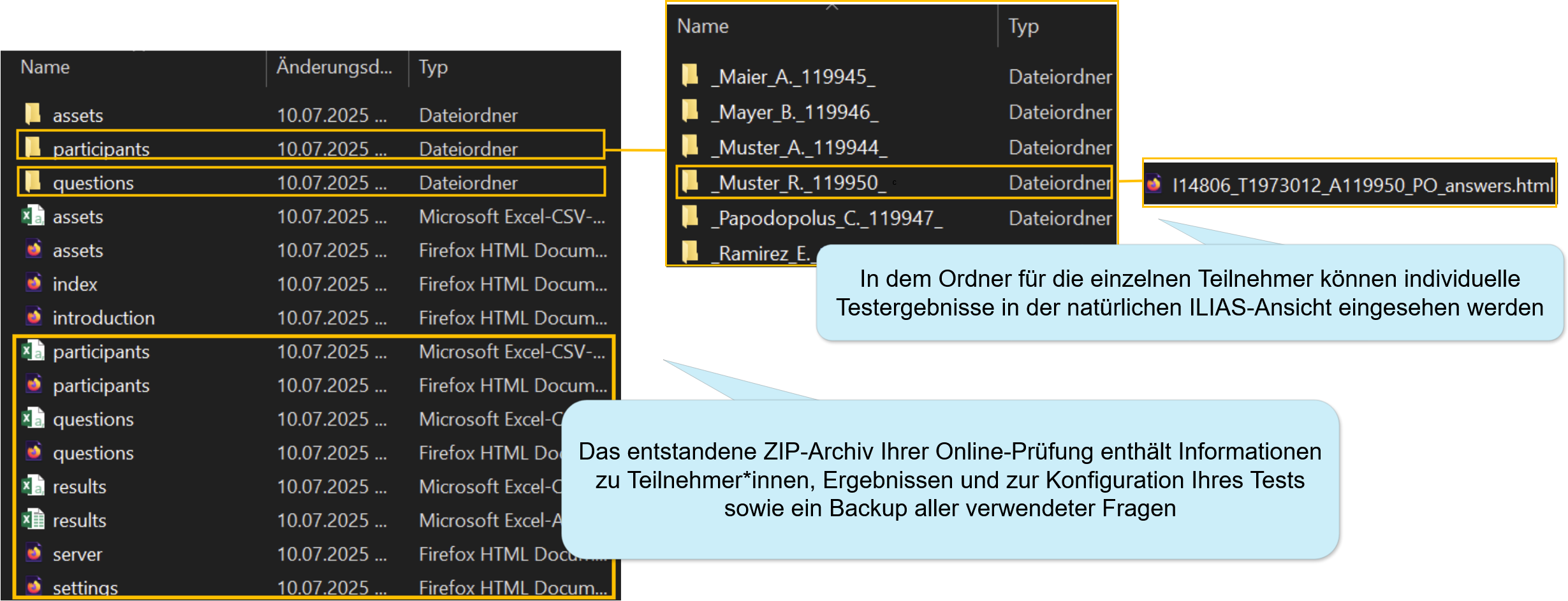Select the server file name
This screenshot has width=1568, height=601.
(x=77, y=554)
